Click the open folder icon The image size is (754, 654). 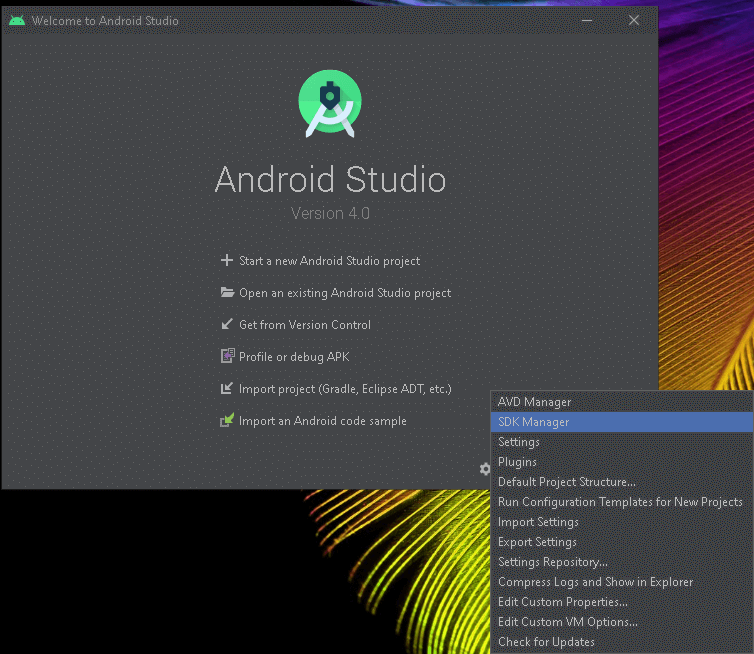[227, 292]
